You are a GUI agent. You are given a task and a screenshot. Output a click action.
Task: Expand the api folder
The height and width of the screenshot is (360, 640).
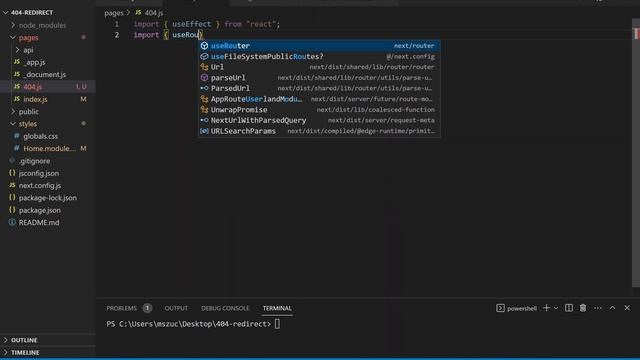17,50
